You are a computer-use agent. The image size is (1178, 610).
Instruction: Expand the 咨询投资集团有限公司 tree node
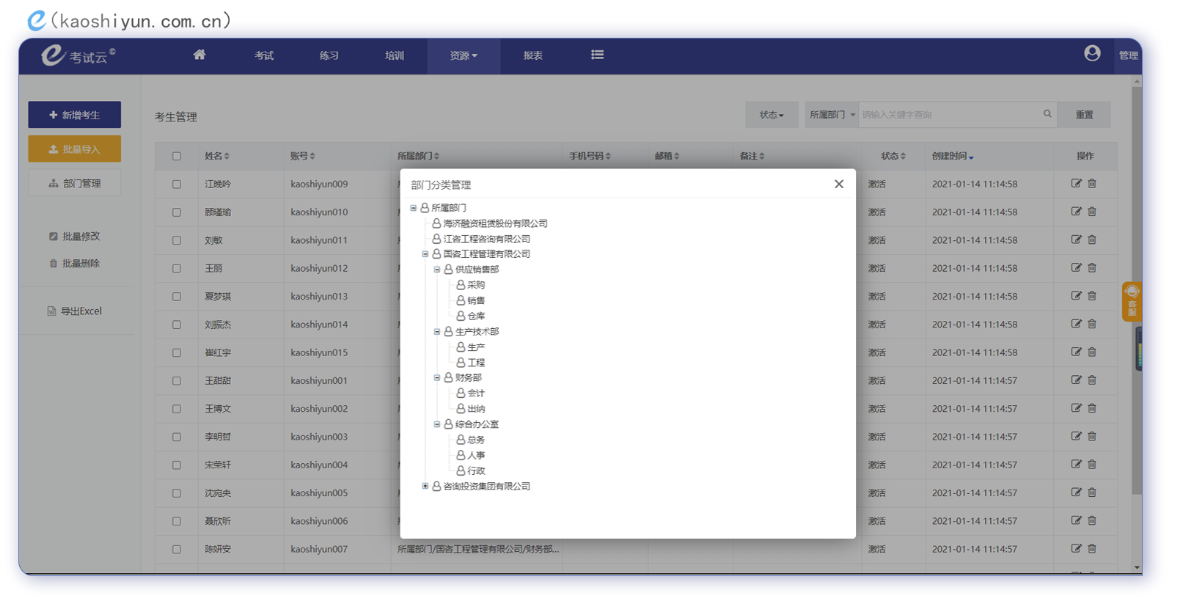coord(425,486)
